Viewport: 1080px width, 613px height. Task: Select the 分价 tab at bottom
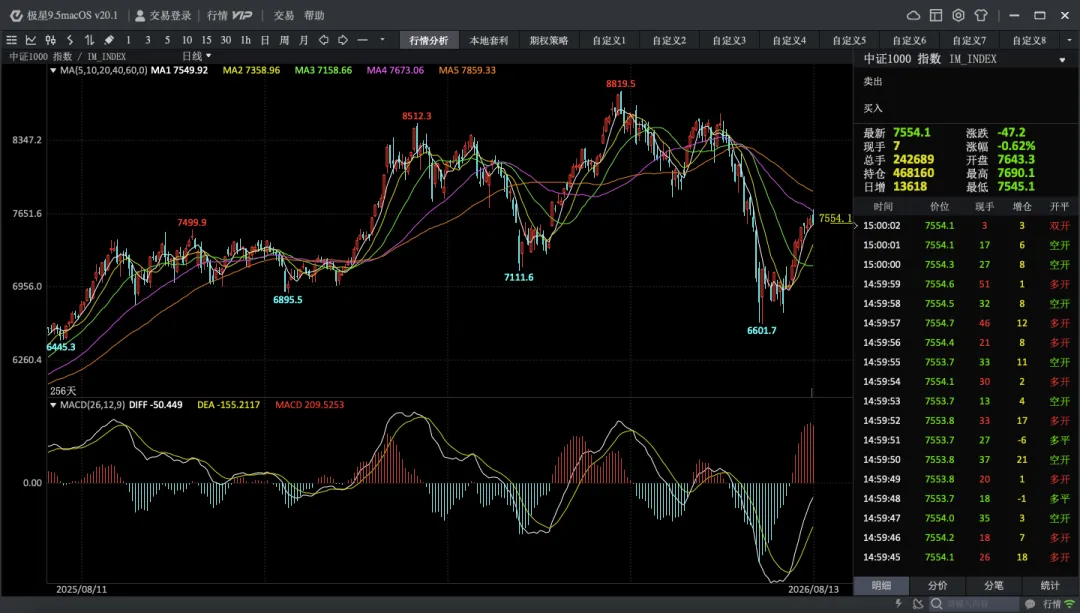pos(937,585)
